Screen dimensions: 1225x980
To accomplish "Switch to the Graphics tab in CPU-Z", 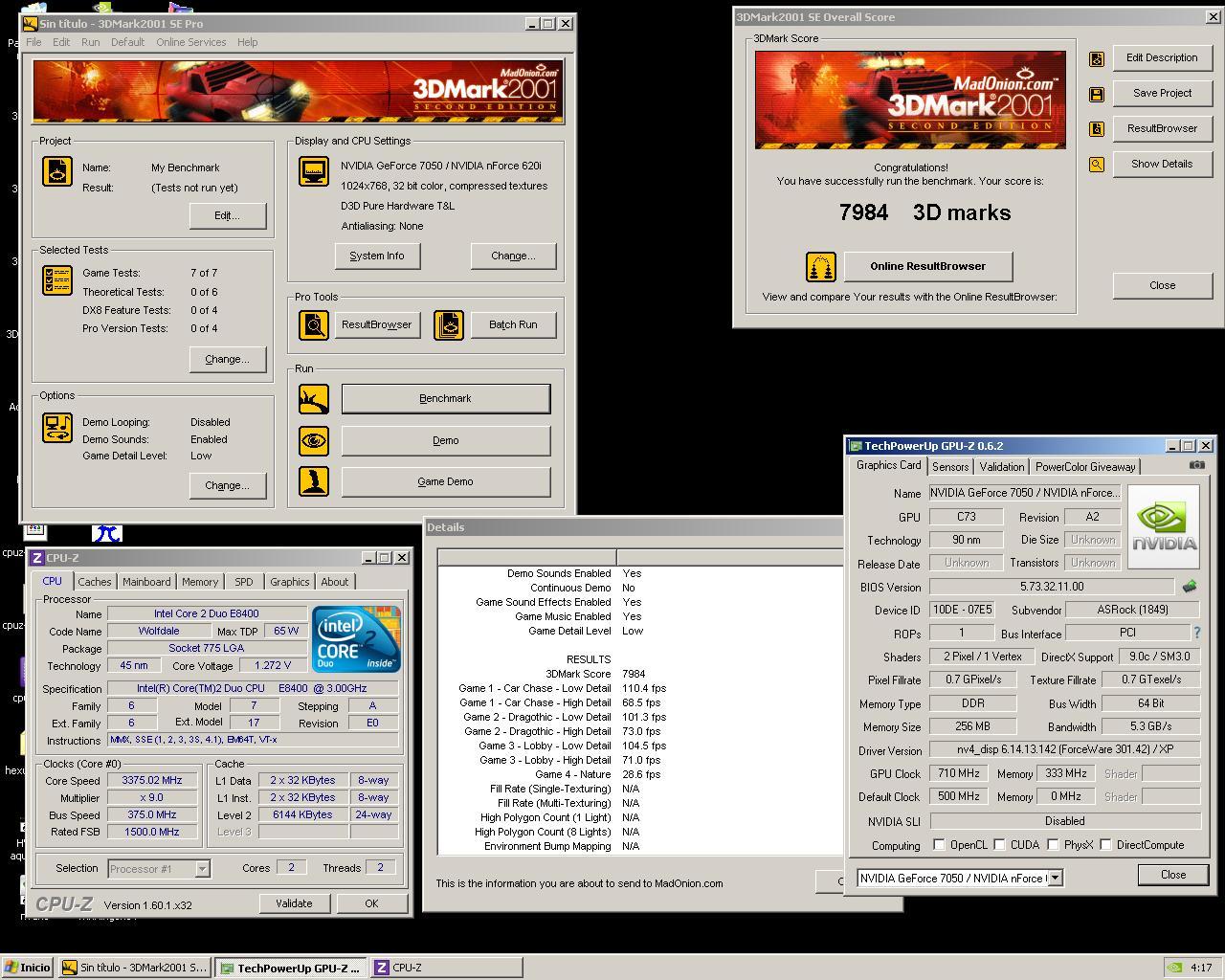I will click(x=289, y=582).
